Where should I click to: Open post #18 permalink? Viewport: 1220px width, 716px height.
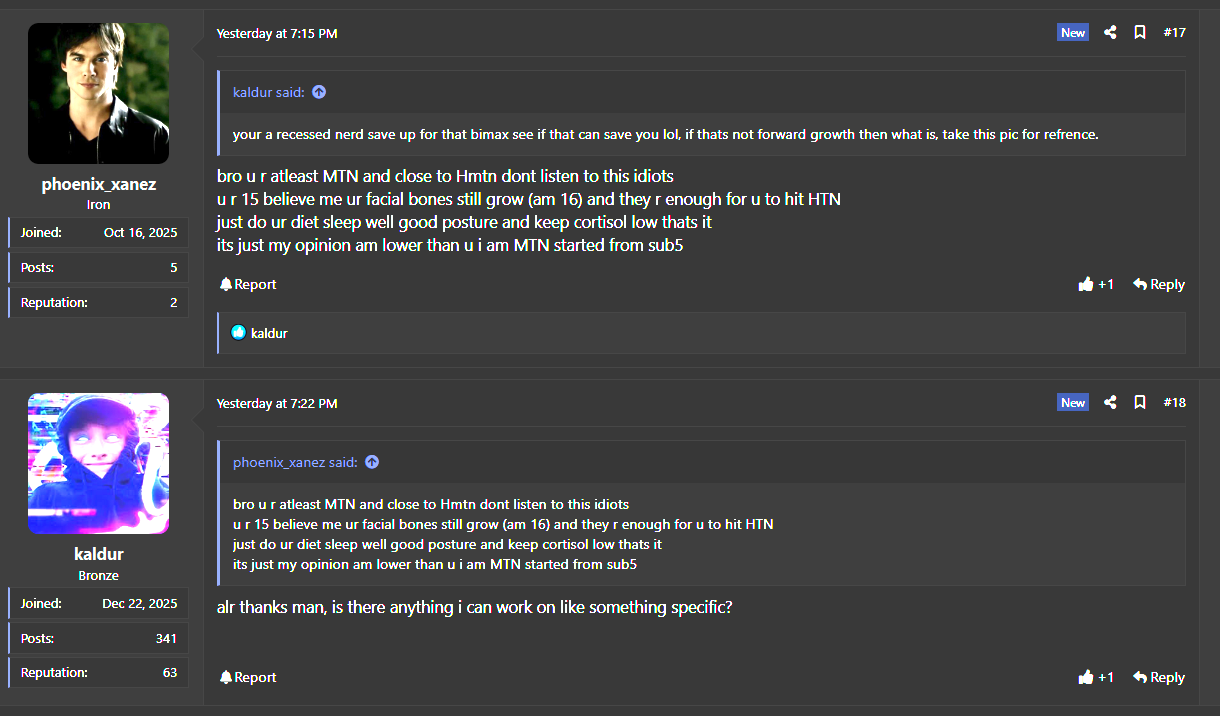tap(1174, 403)
